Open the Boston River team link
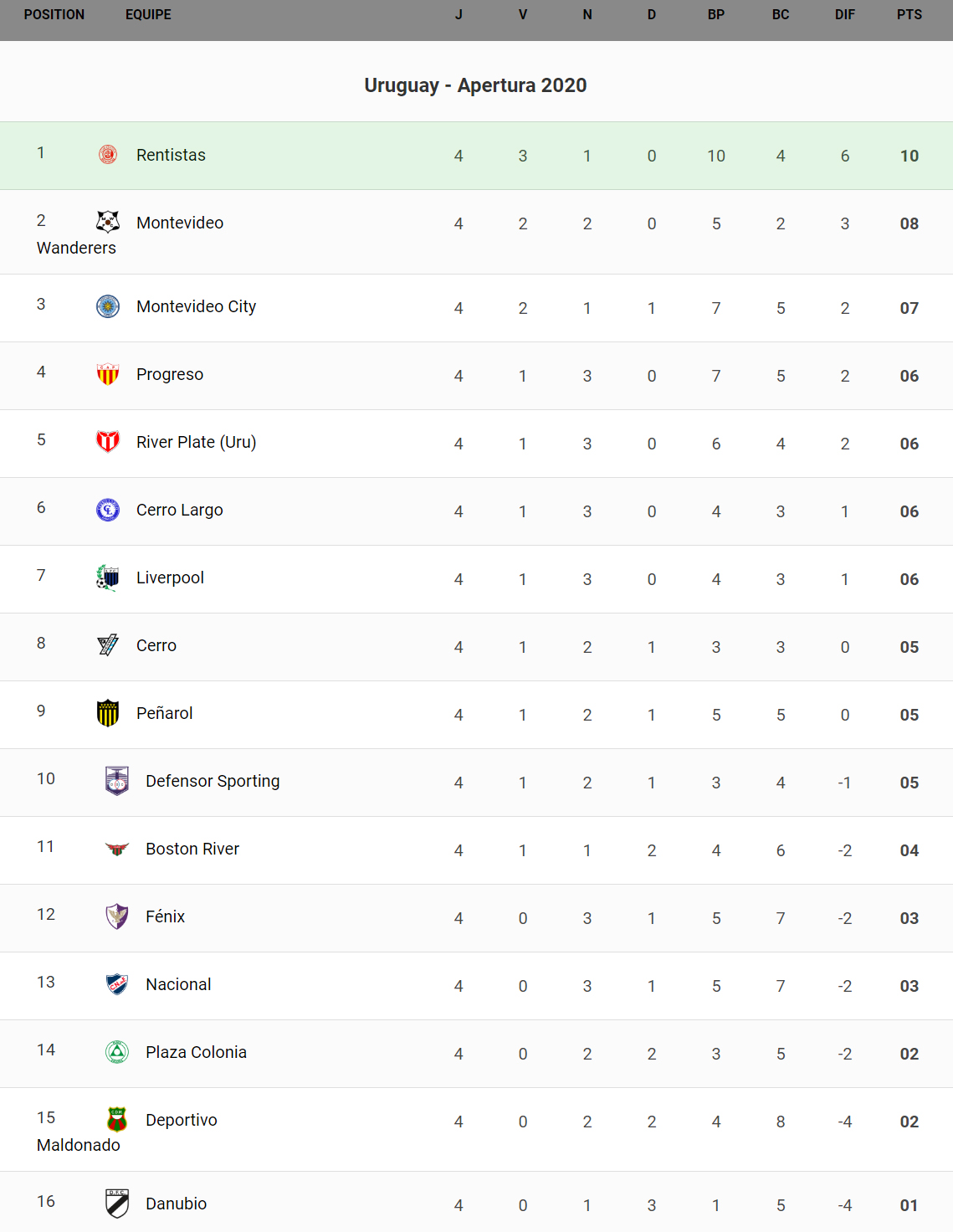953x1232 pixels. (x=192, y=849)
